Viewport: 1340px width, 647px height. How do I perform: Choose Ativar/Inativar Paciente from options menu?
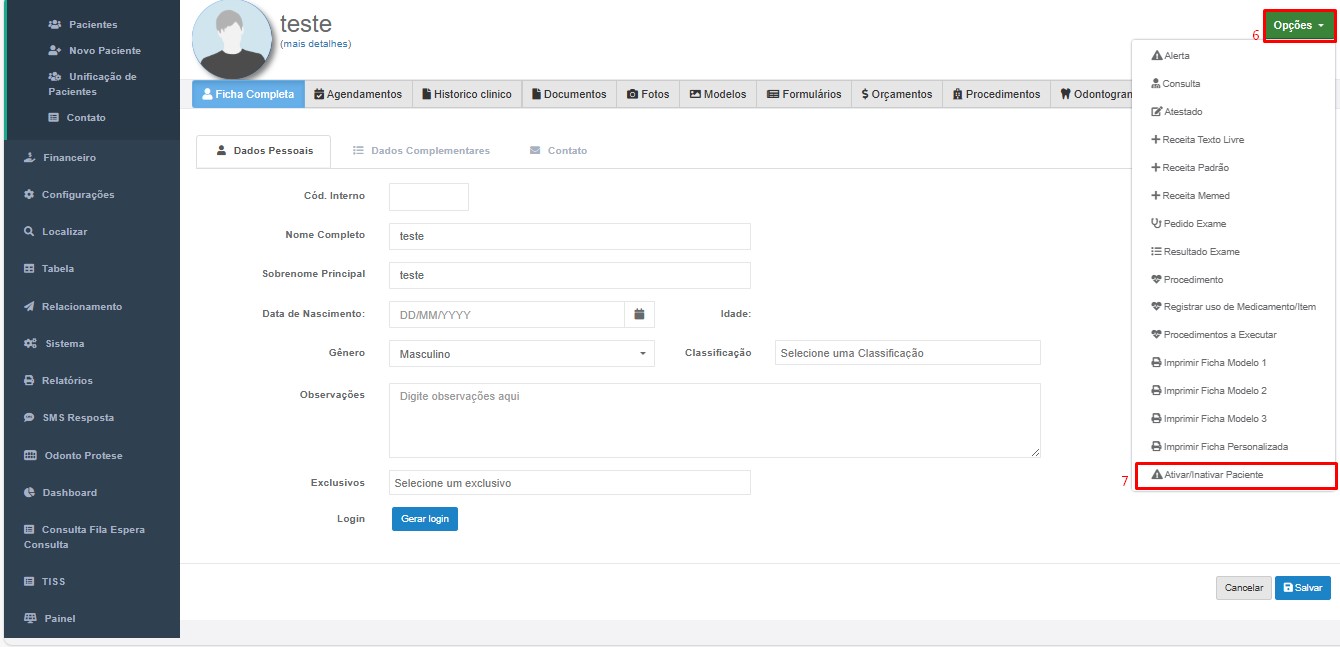tap(1213, 475)
